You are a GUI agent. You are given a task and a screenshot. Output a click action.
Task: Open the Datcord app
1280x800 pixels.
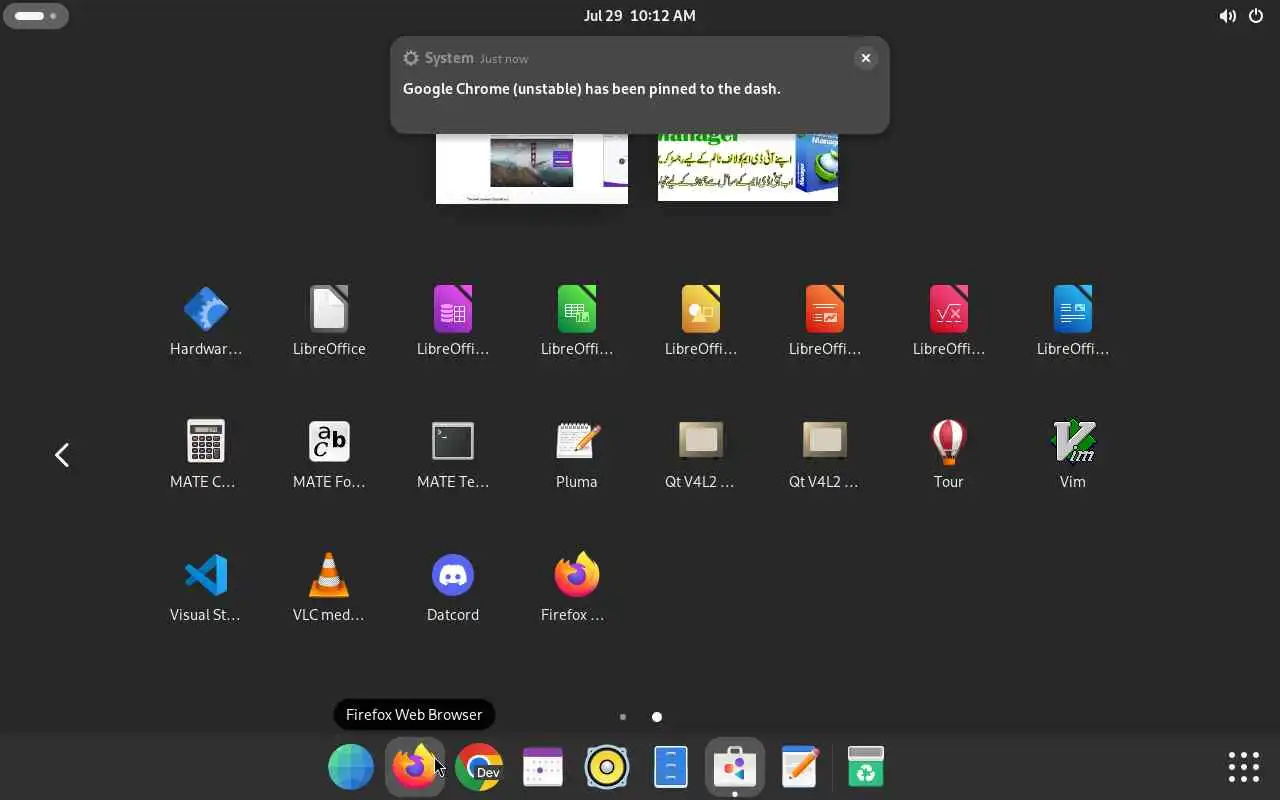pos(453,587)
